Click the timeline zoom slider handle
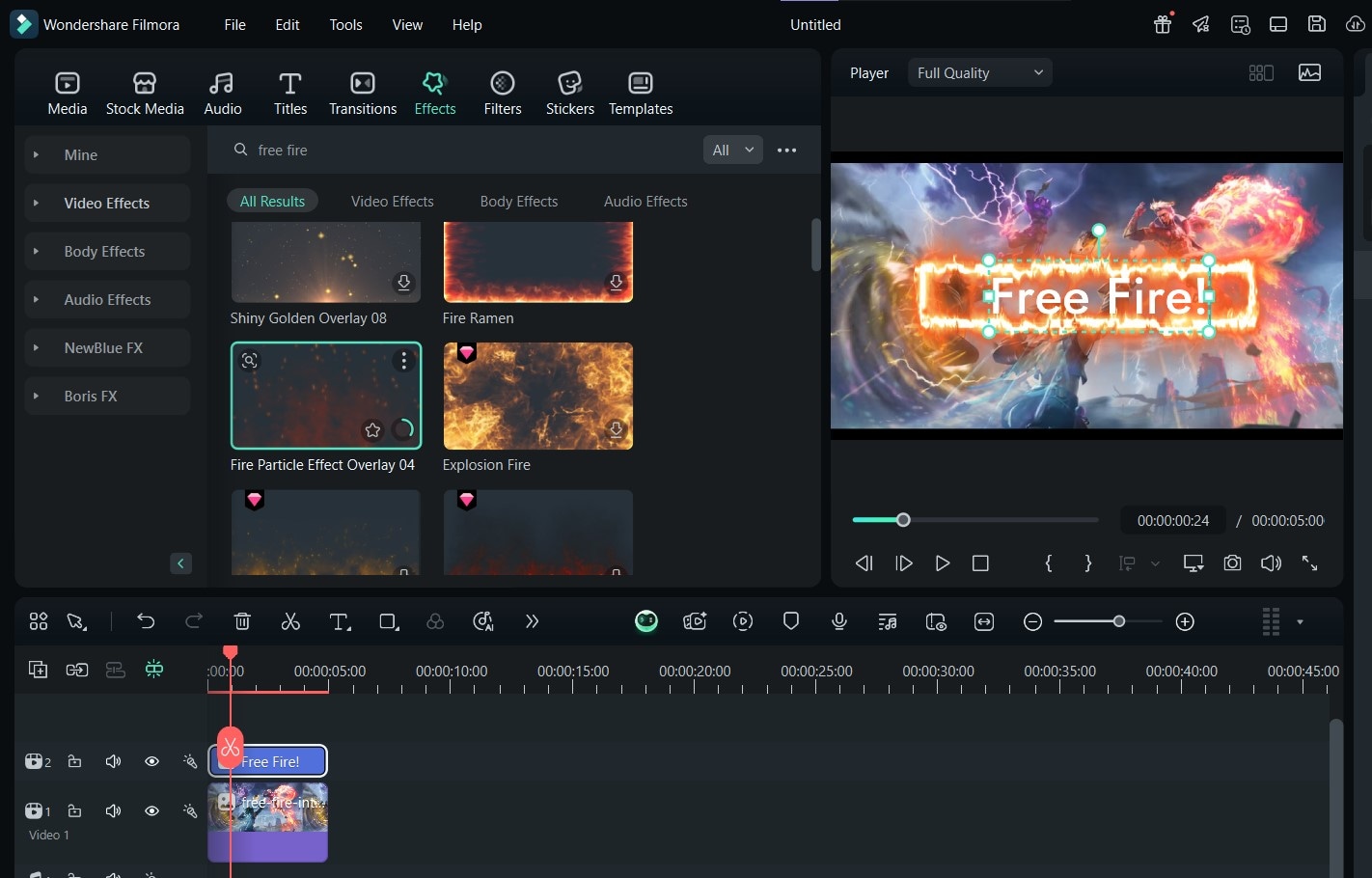Viewport: 1372px width, 878px height. pyautogui.click(x=1119, y=621)
